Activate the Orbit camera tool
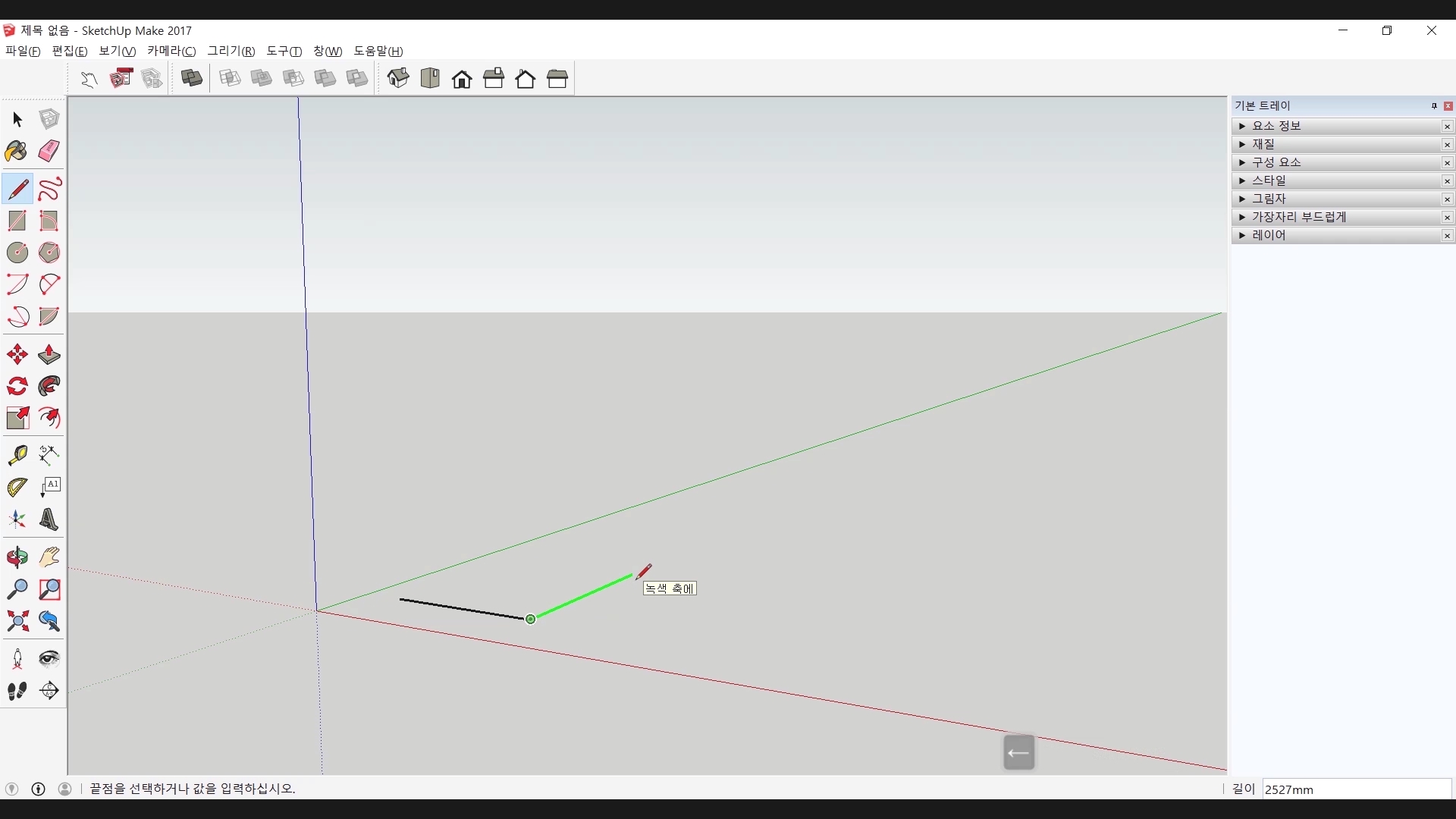The width and height of the screenshot is (1456, 819). click(x=17, y=557)
